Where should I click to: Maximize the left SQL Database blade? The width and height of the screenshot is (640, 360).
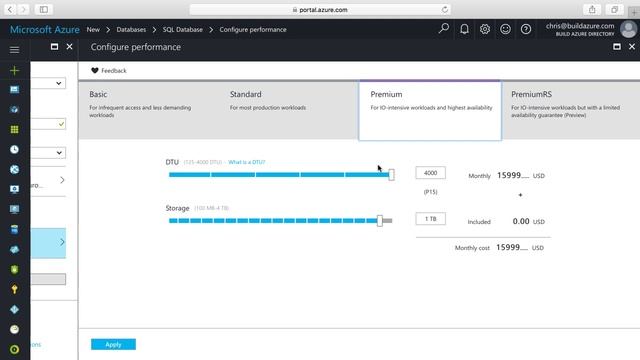pyautogui.click(x=54, y=47)
